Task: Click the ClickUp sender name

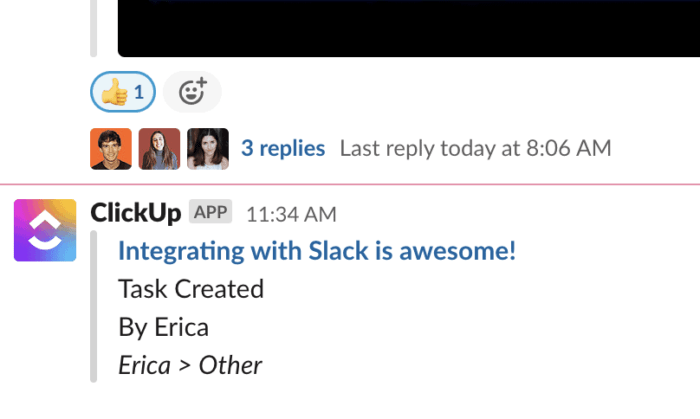Action: tap(136, 212)
